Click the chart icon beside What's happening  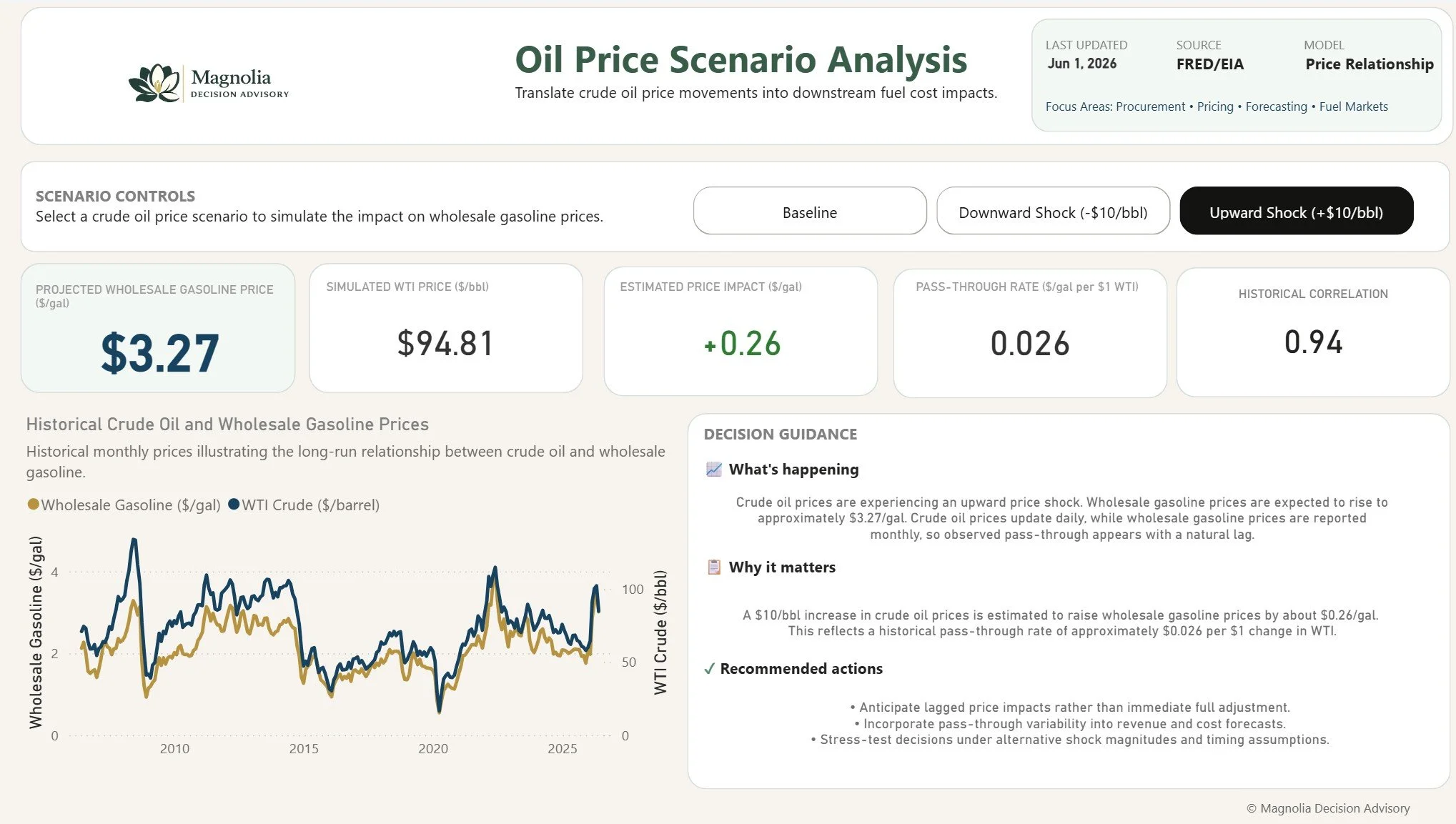(713, 470)
